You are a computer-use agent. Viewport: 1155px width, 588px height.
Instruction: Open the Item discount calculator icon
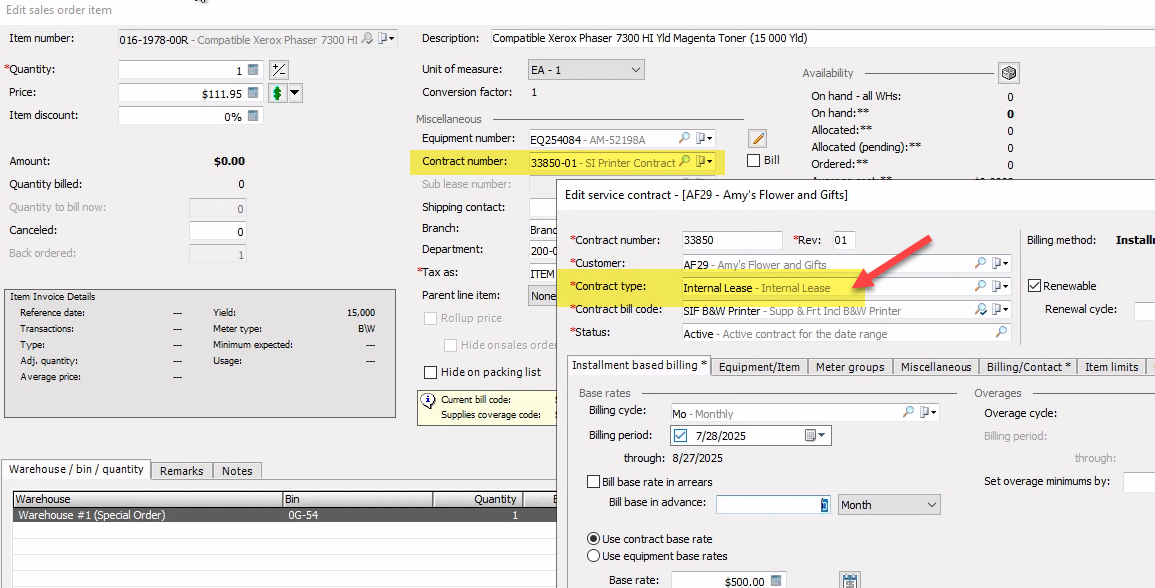tap(253, 116)
